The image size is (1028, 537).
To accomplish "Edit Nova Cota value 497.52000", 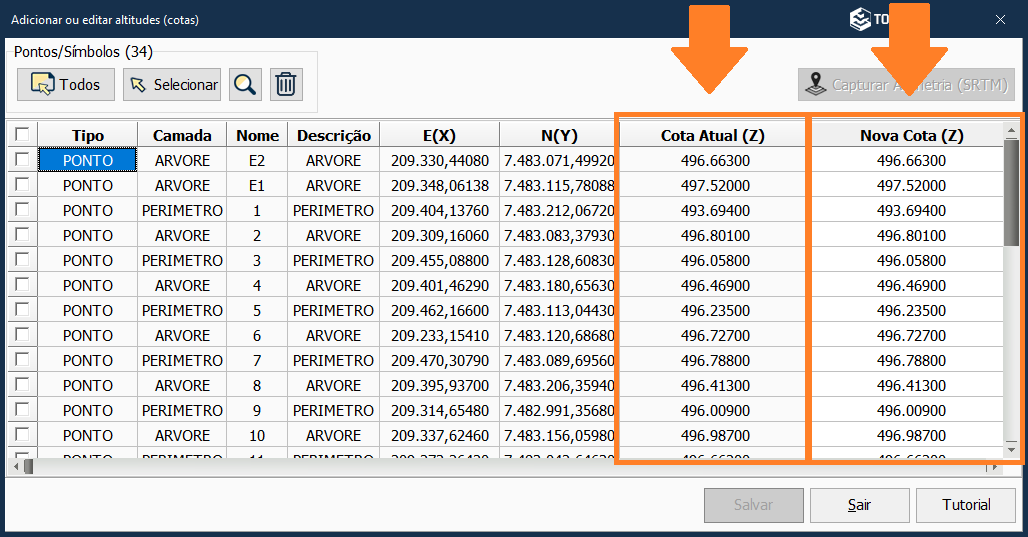I will (x=911, y=185).
